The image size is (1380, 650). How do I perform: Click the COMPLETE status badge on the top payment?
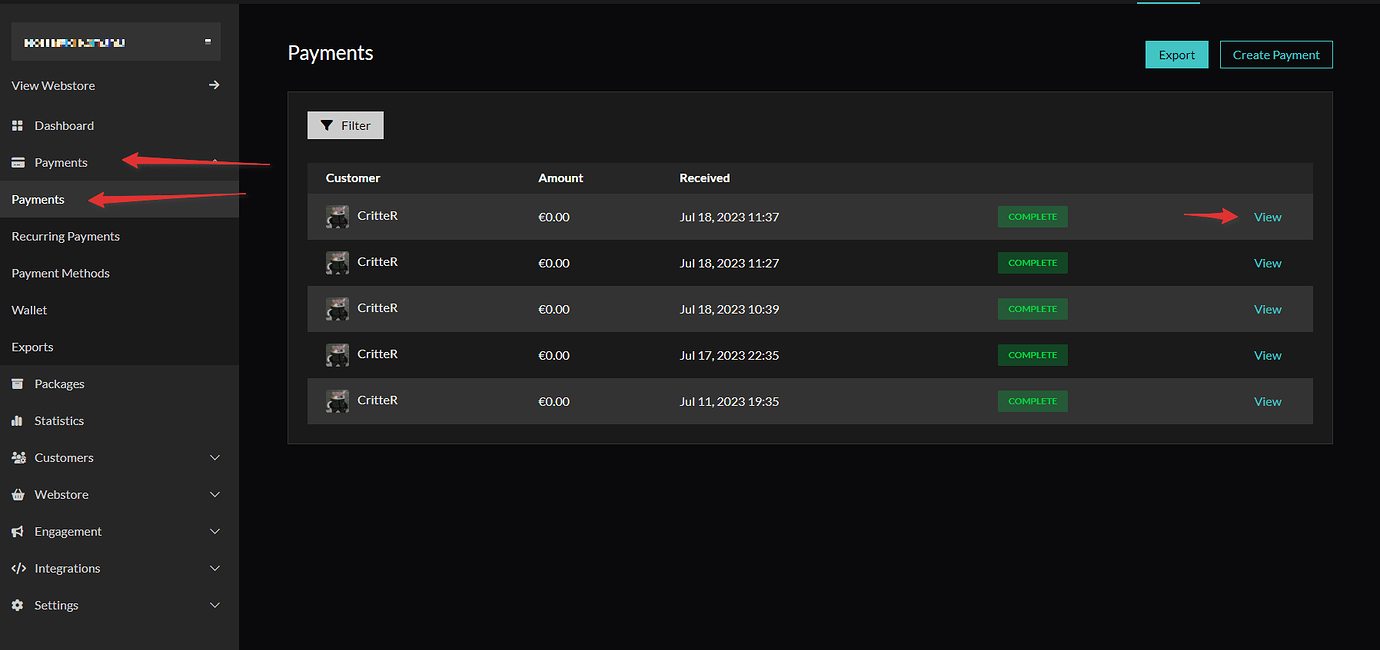(1032, 216)
